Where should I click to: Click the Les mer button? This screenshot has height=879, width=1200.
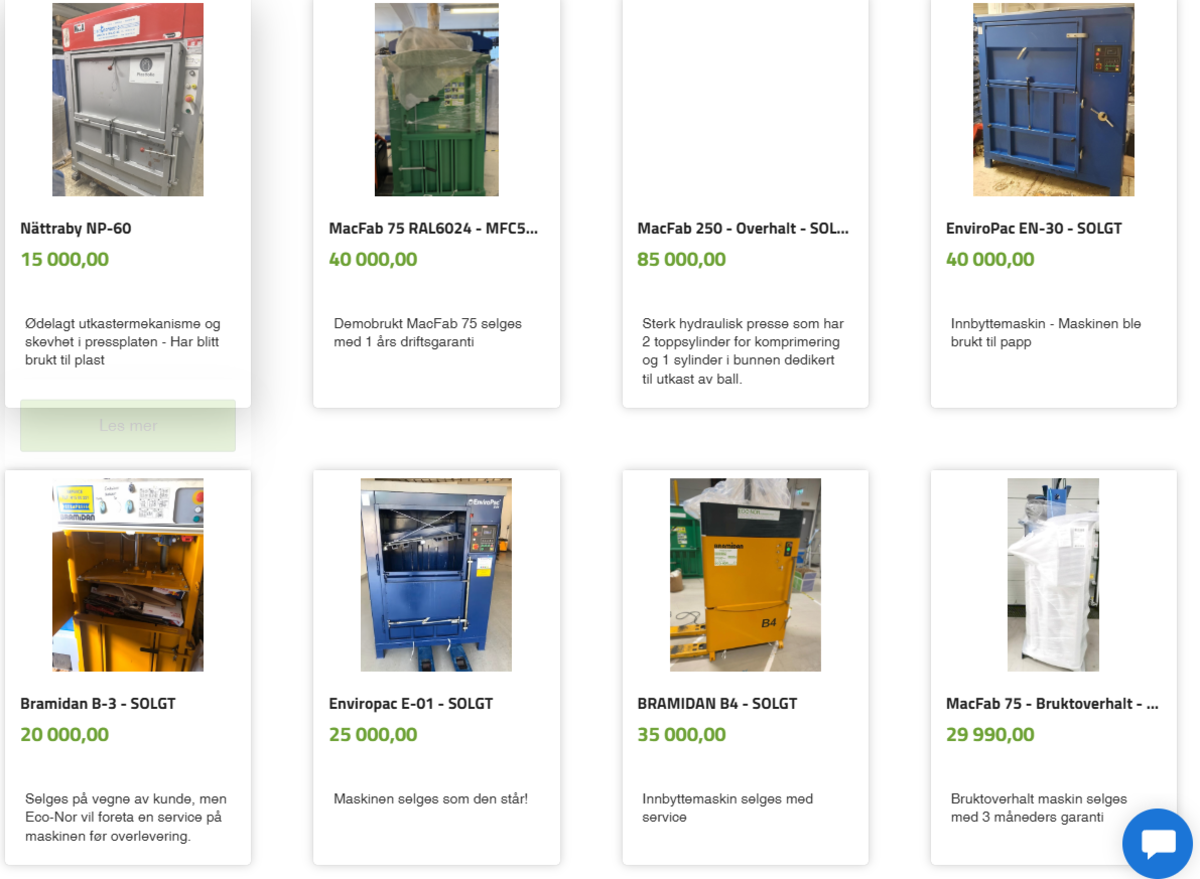click(x=128, y=426)
